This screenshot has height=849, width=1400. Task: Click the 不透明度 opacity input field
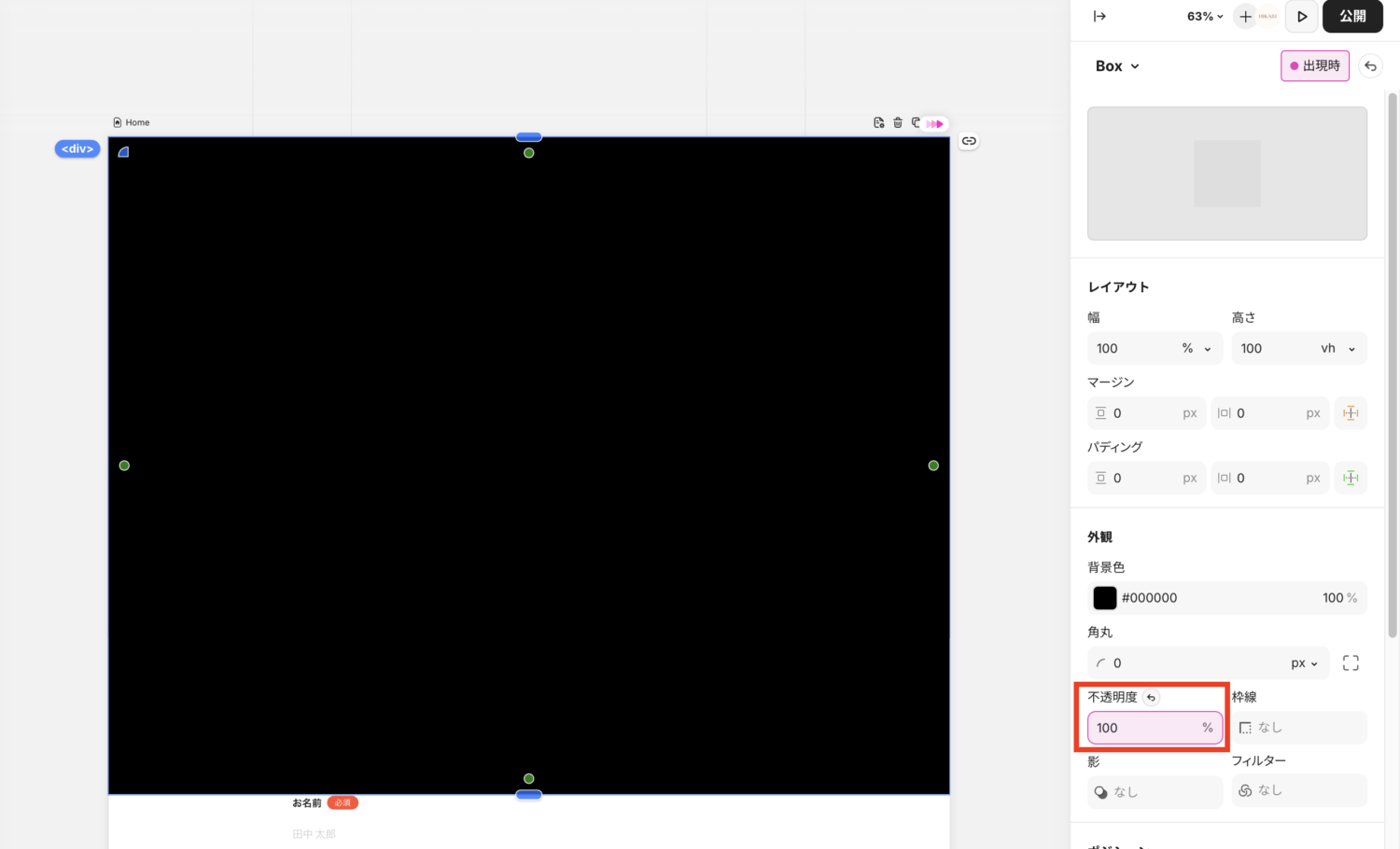1146,728
